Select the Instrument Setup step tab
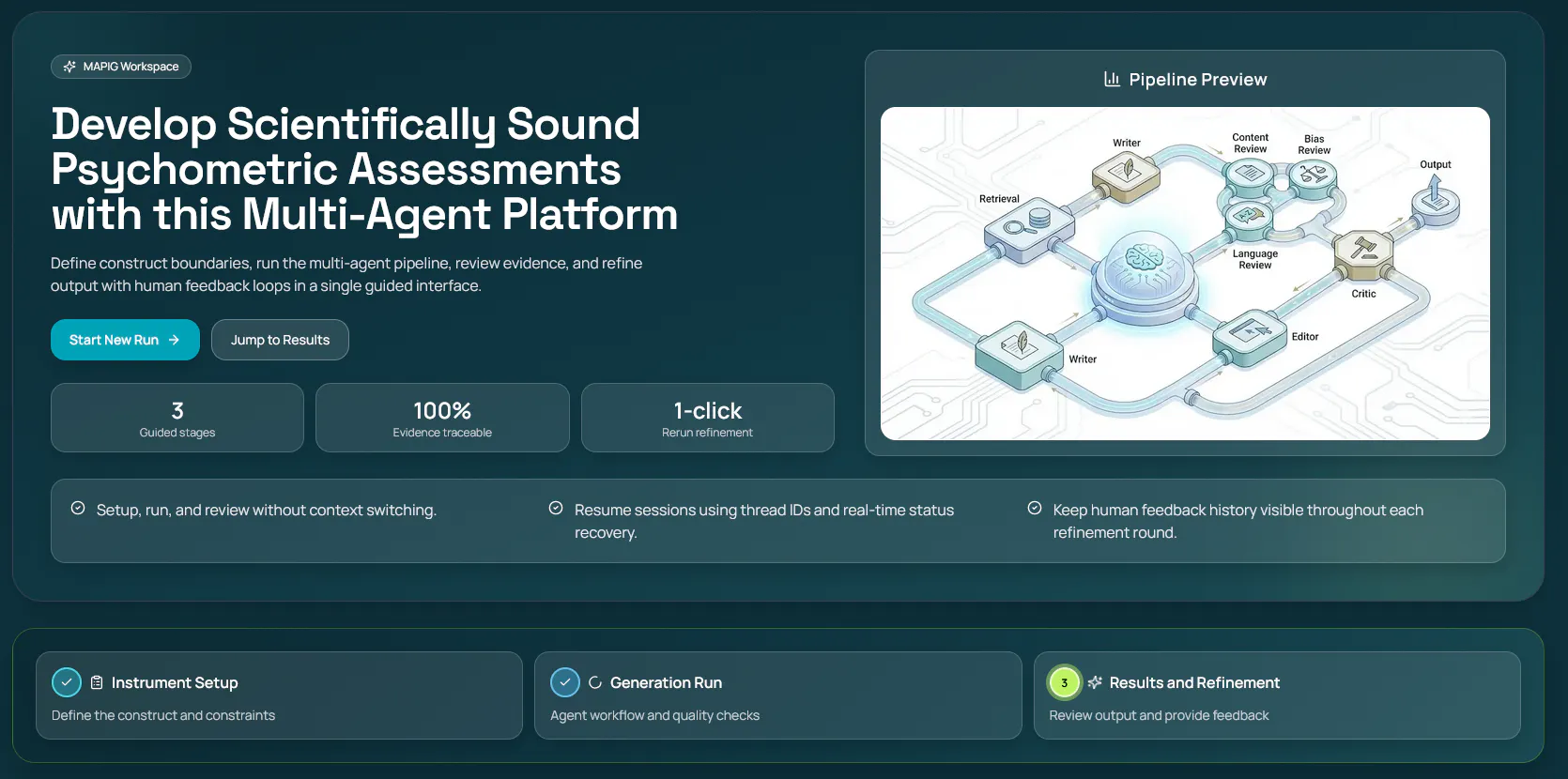The height and width of the screenshot is (779, 1568). pyautogui.click(x=279, y=695)
